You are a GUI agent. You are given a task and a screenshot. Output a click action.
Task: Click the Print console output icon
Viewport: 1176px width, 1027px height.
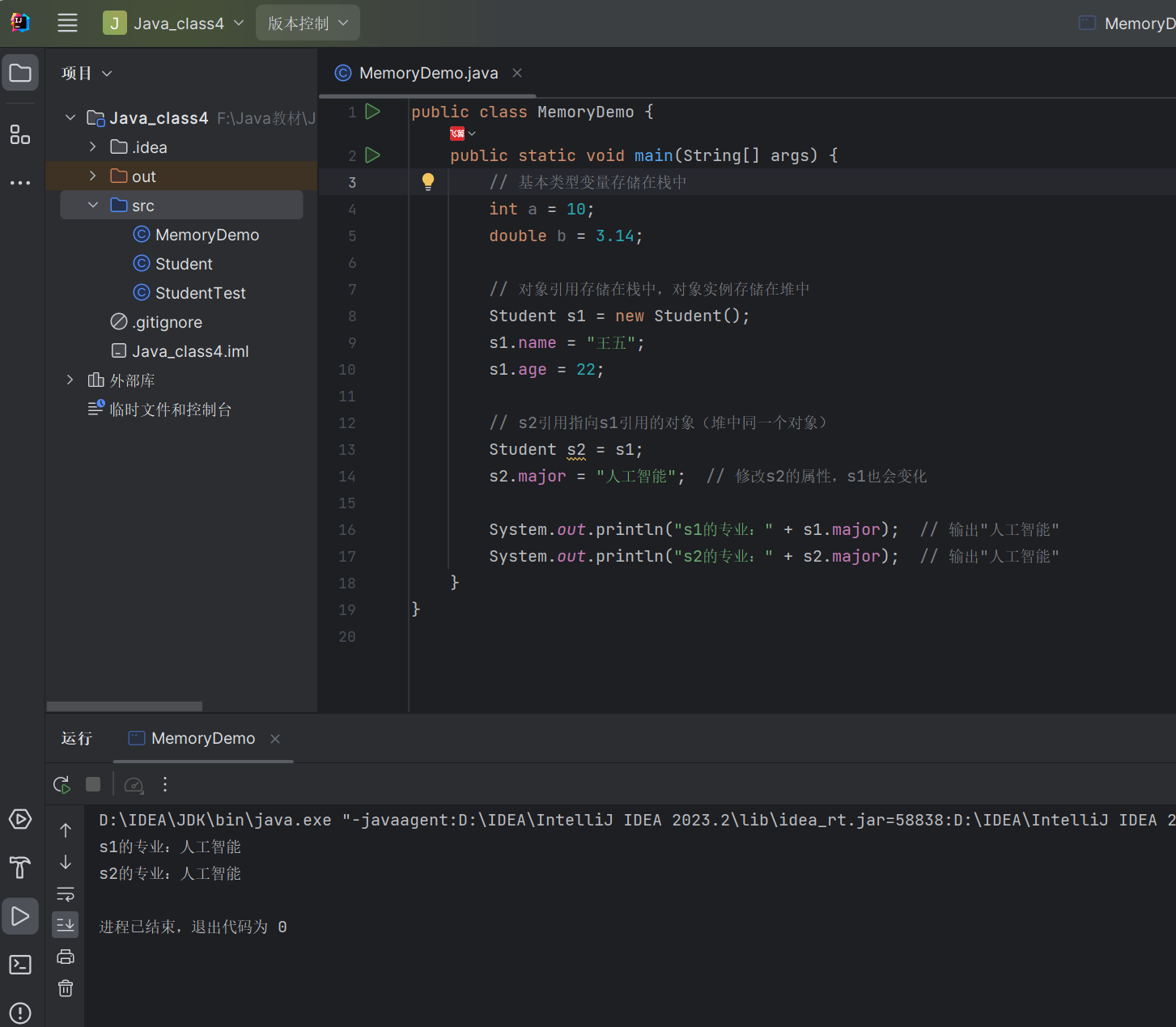(66, 957)
